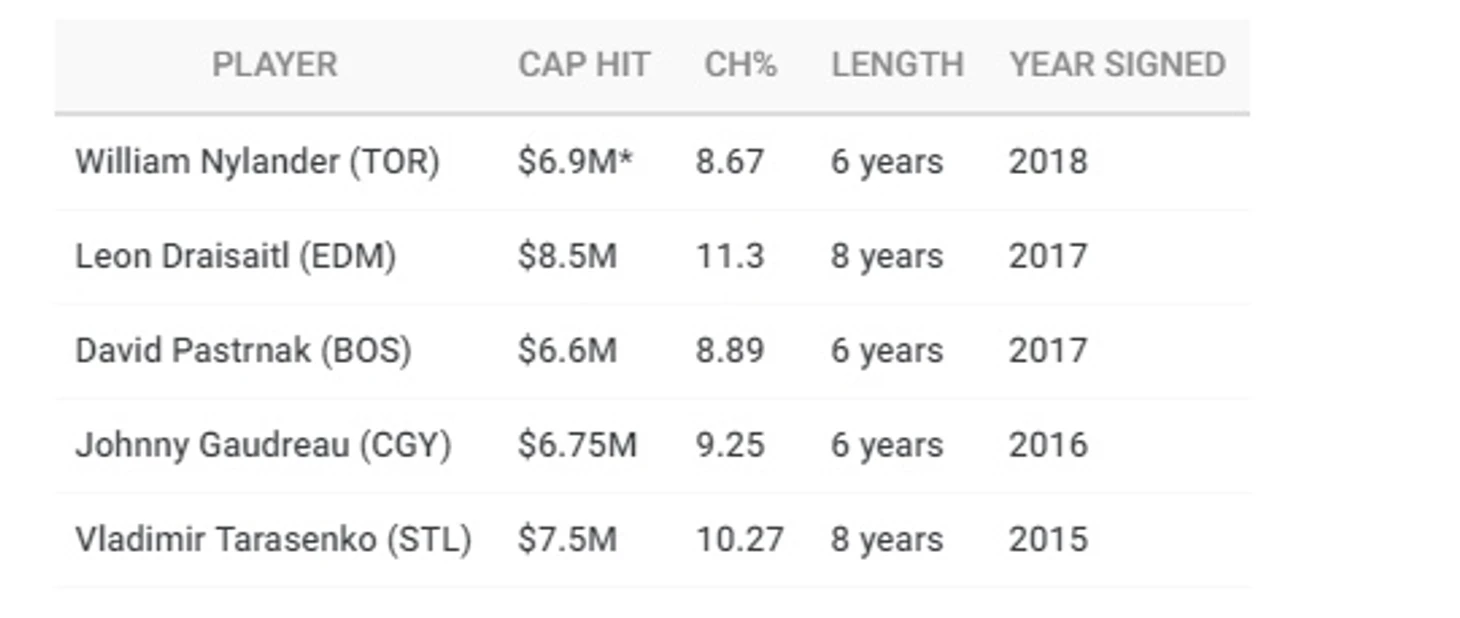Viewport: 1460px width, 618px height.
Task: Click the 11.3 cap hit percentage
Action: click(730, 257)
